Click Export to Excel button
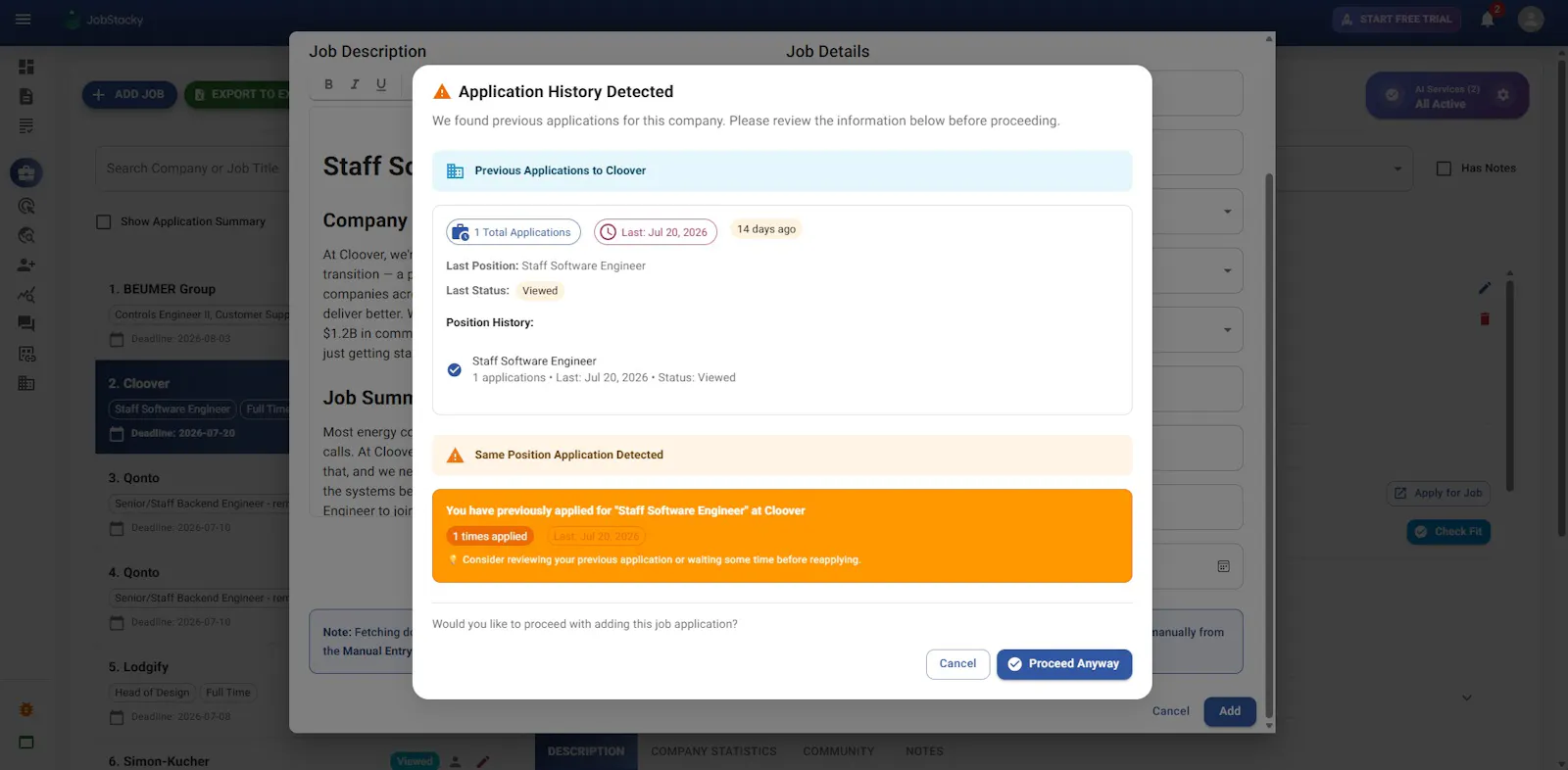This screenshot has height=770, width=1568. (x=238, y=94)
